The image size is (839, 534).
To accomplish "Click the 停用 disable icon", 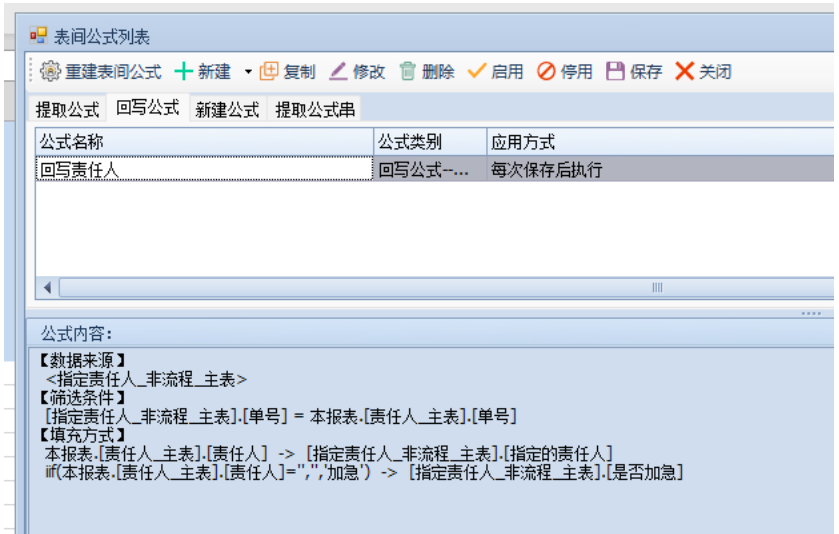I will pyautogui.click(x=546, y=72).
